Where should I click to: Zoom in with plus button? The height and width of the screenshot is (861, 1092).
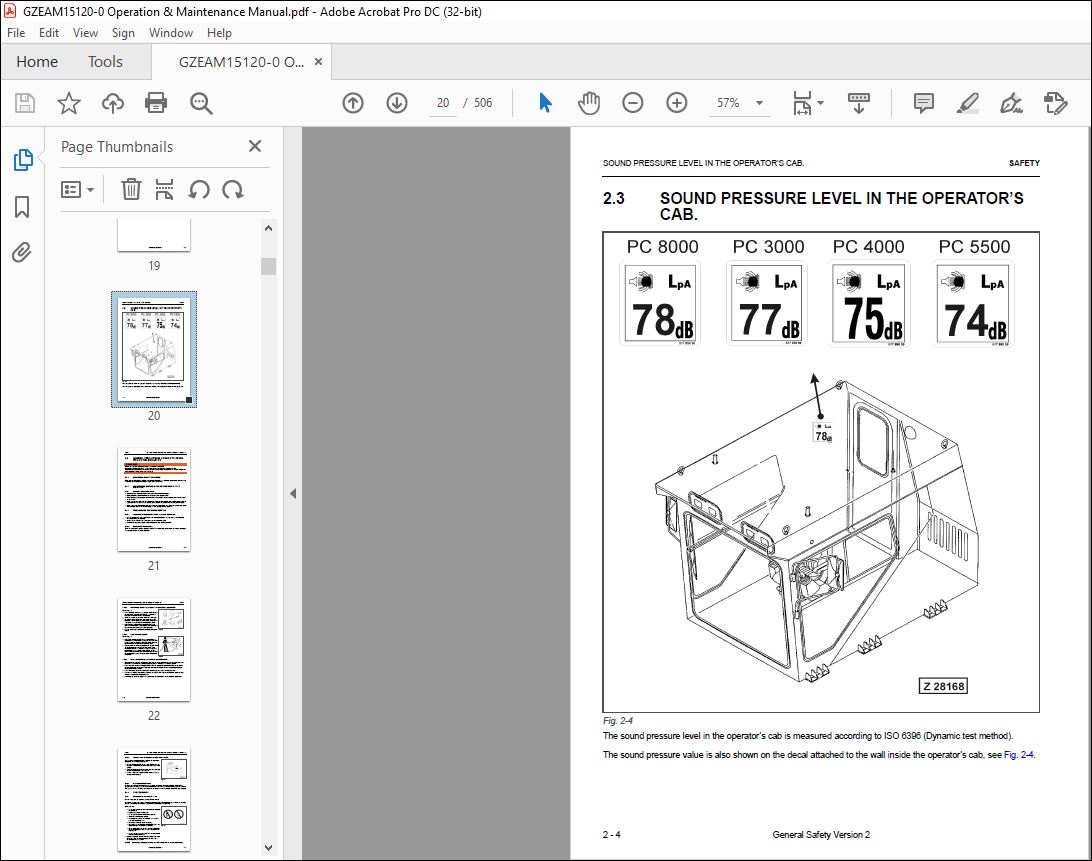[x=676, y=103]
